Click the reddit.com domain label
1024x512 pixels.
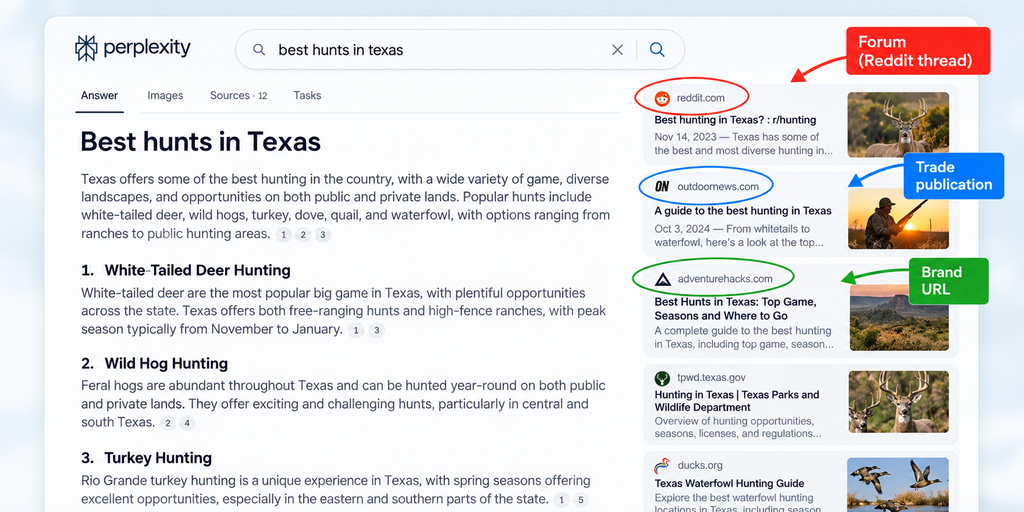[x=701, y=98]
